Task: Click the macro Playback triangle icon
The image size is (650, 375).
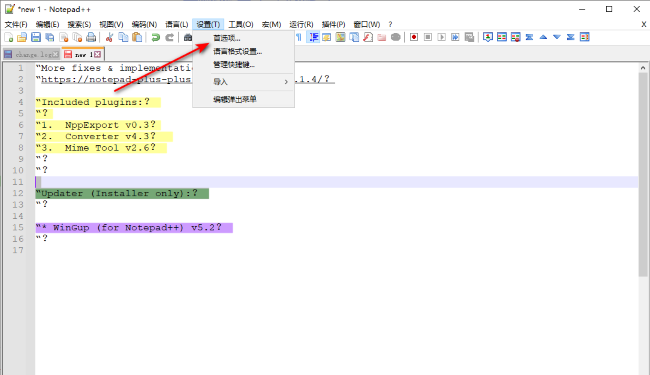Action: point(441,37)
